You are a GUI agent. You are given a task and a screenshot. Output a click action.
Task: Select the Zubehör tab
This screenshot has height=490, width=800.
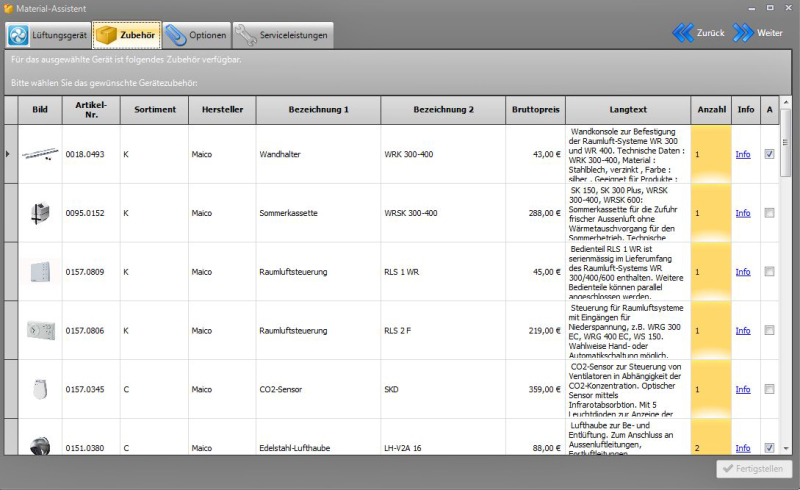(127, 35)
